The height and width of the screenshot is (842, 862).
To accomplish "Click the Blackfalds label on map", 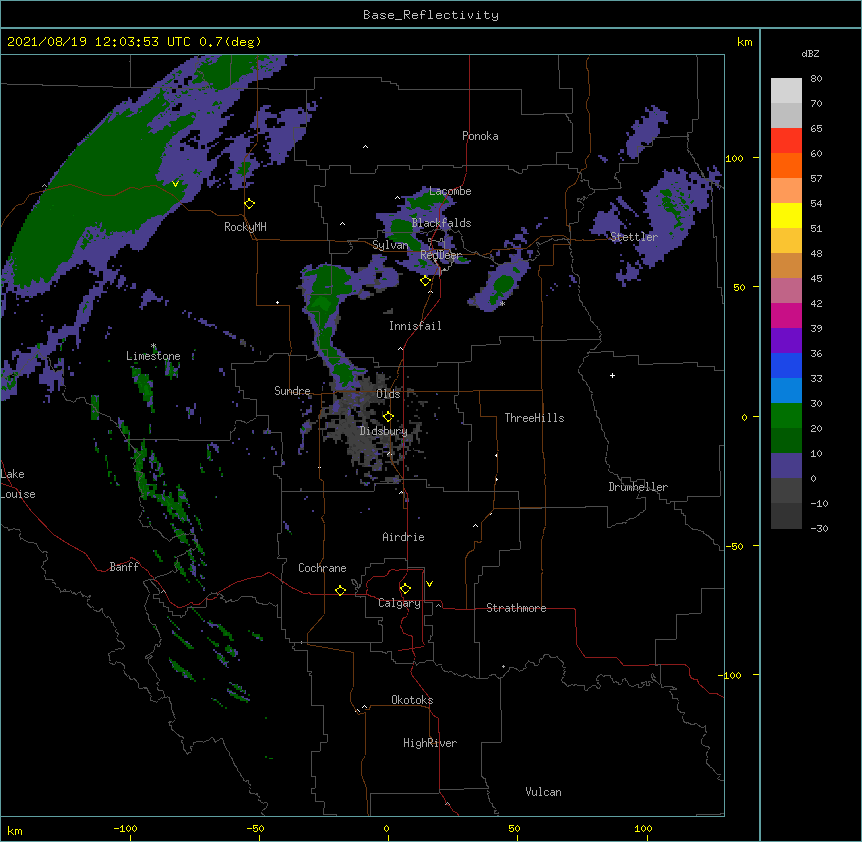I will (441, 223).
